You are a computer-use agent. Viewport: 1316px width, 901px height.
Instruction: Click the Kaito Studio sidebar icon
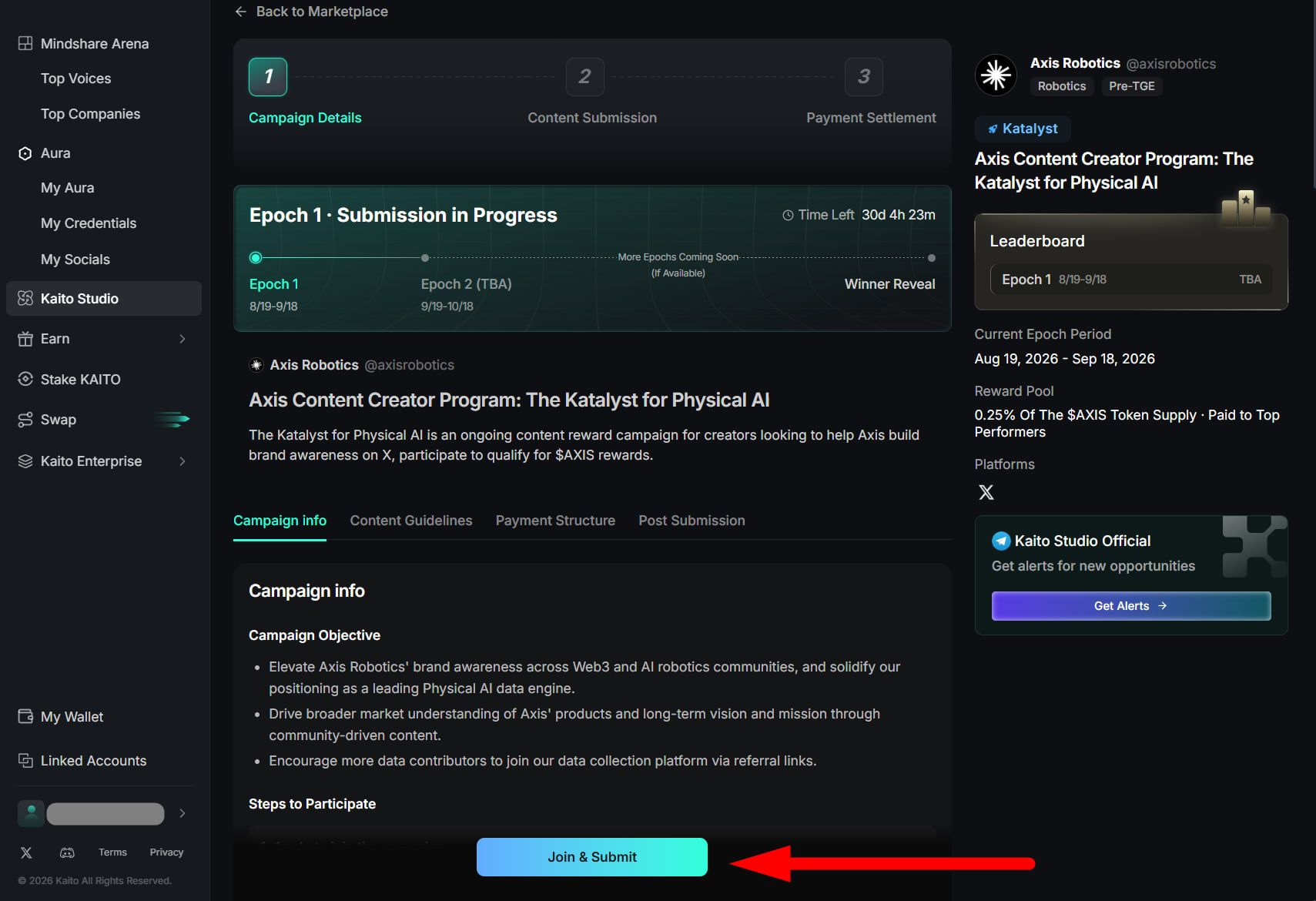click(25, 299)
